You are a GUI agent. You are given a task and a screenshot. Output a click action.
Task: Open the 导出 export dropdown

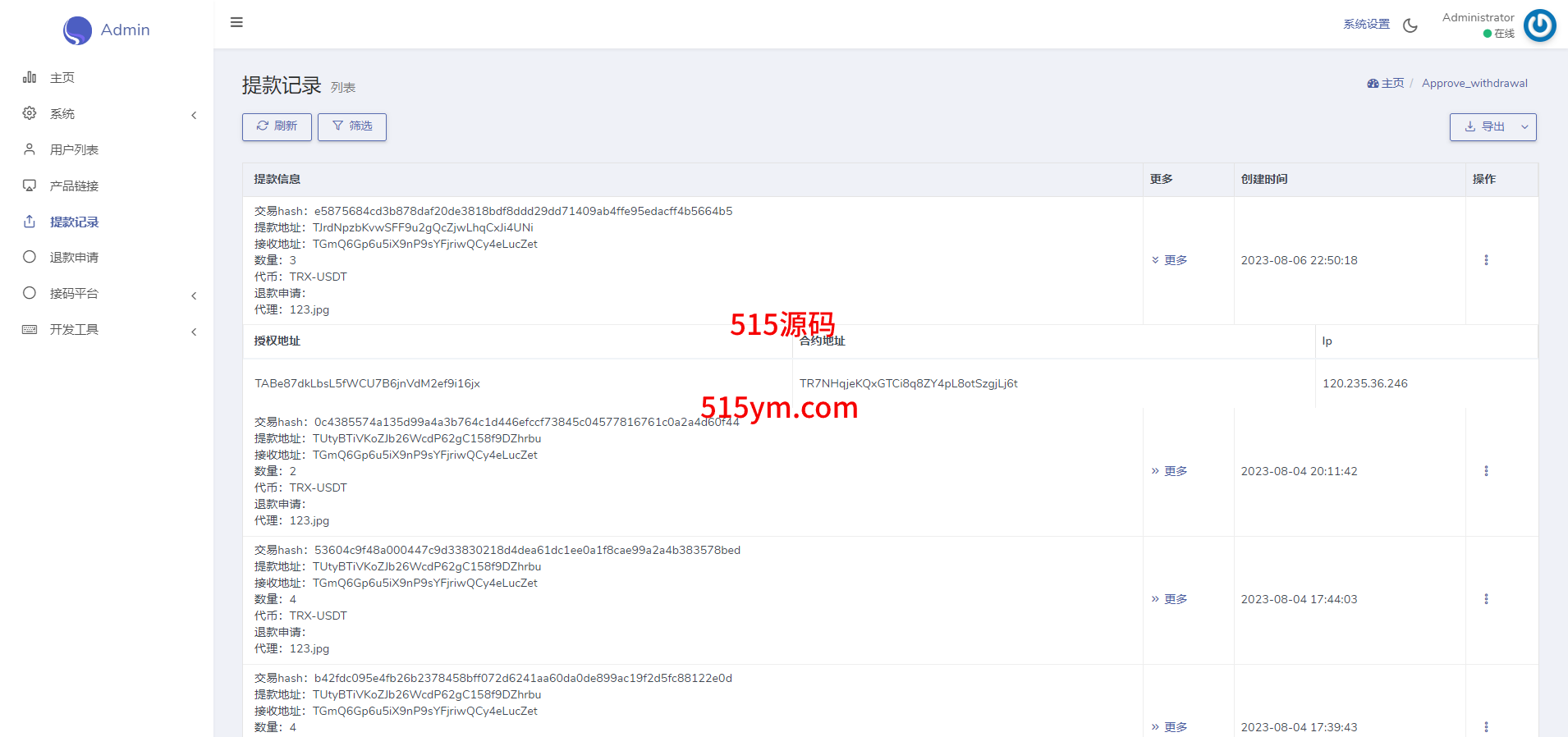point(1492,127)
